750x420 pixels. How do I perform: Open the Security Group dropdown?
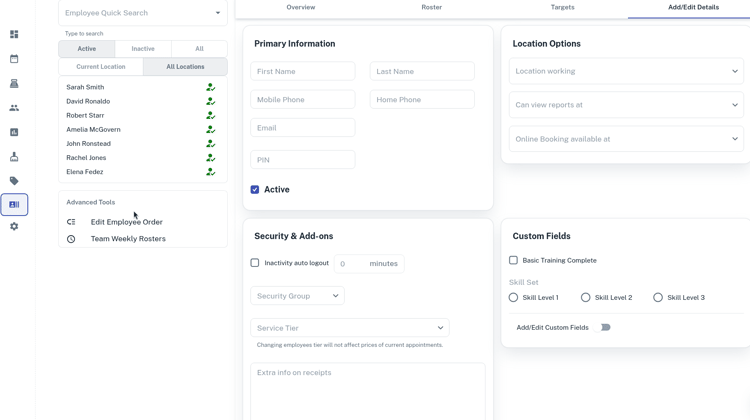pyautogui.click(x=297, y=296)
